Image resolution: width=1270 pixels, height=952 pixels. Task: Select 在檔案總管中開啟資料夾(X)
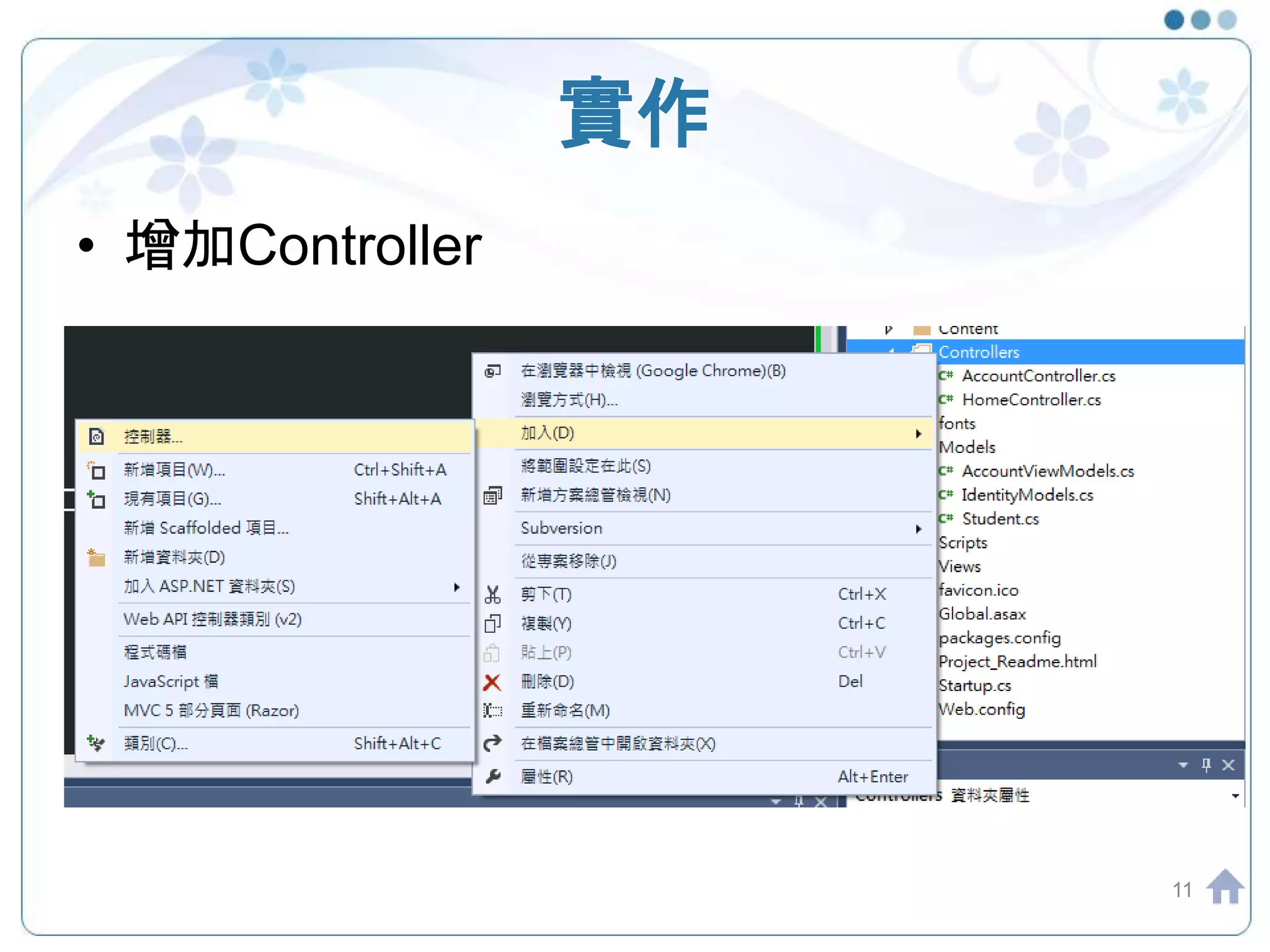(x=703, y=743)
